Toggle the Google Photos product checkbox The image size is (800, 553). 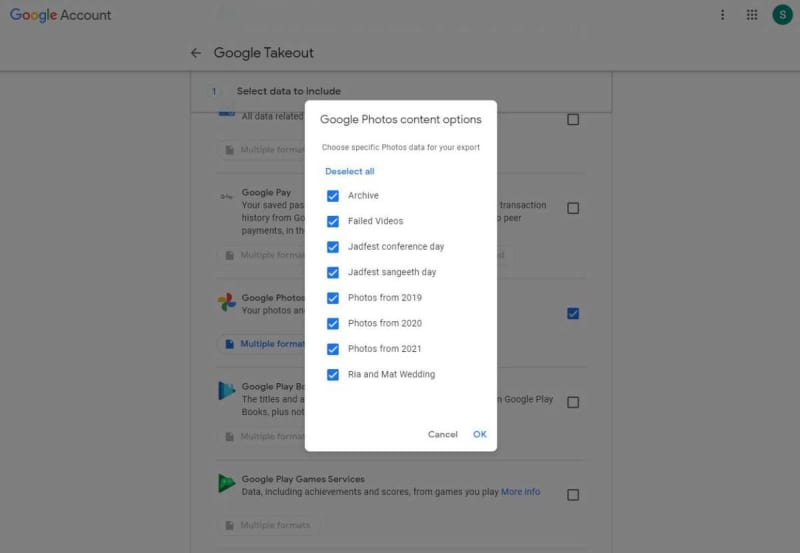[573, 313]
